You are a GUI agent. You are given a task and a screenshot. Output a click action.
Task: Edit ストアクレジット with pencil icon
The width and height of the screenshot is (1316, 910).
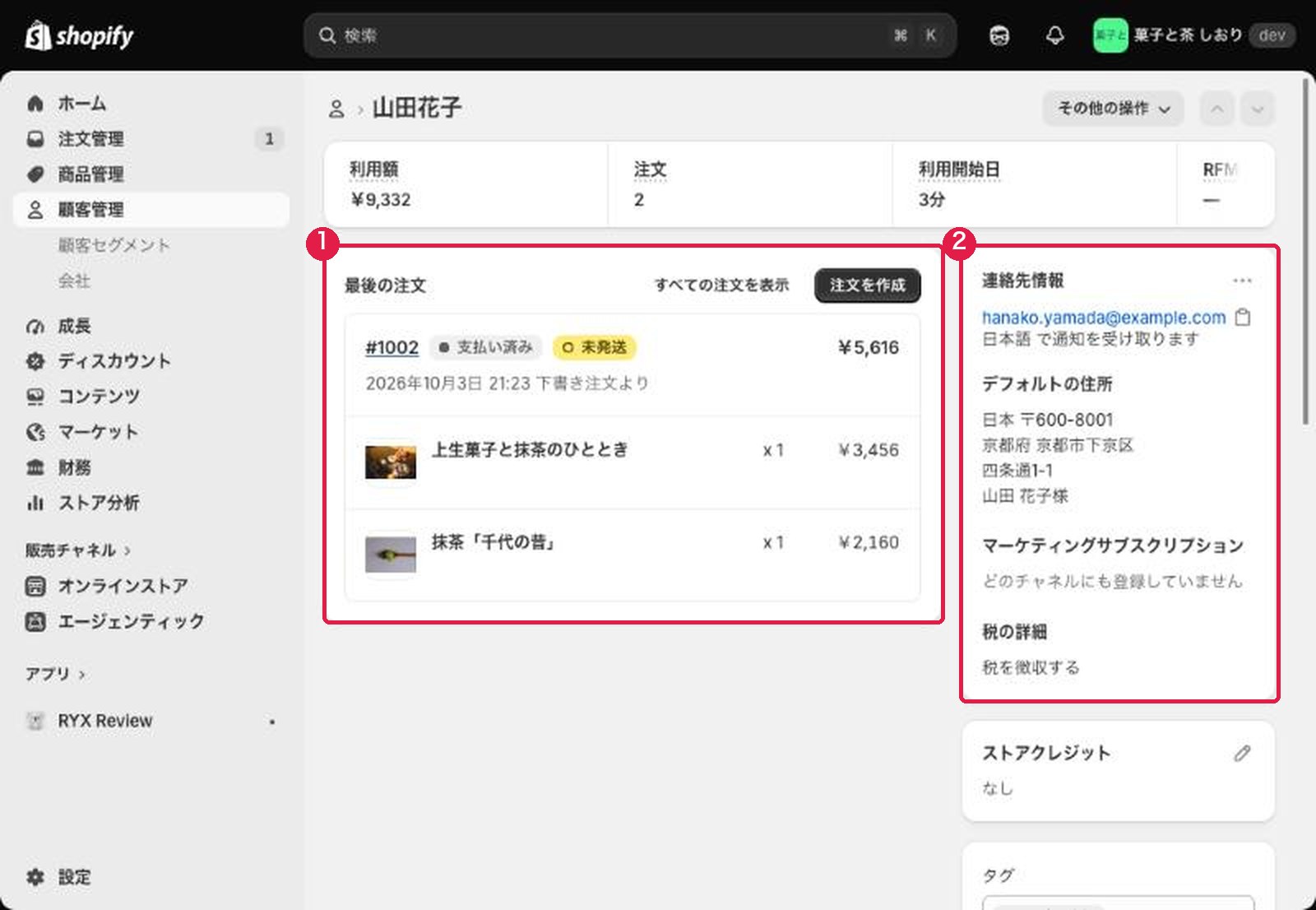point(1242,753)
